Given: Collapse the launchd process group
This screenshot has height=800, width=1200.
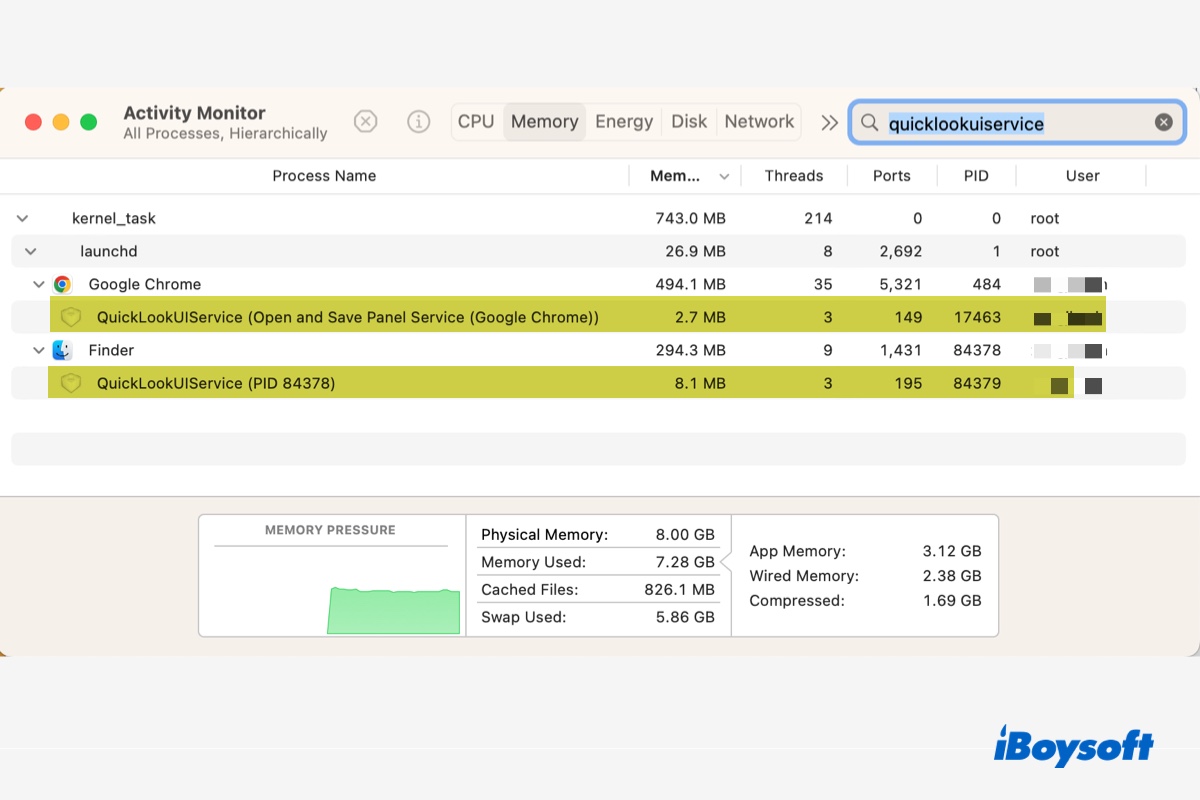Looking at the screenshot, I should (x=31, y=251).
